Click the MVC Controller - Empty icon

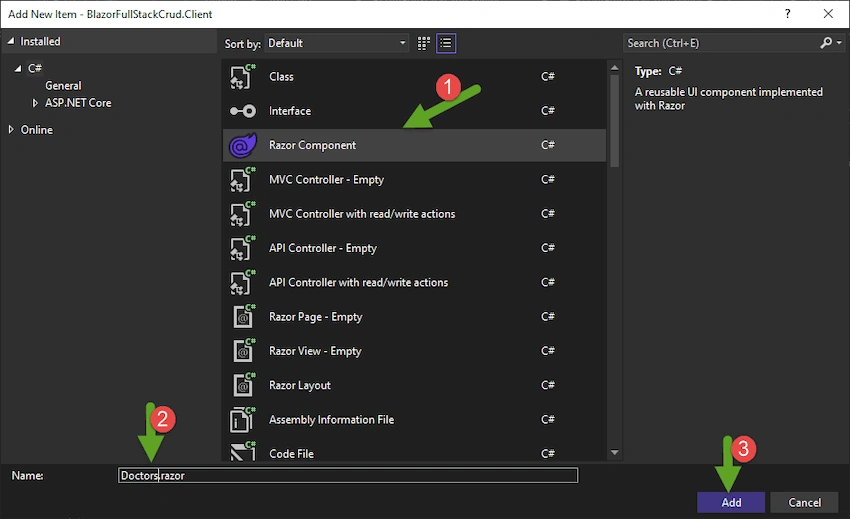click(x=242, y=180)
